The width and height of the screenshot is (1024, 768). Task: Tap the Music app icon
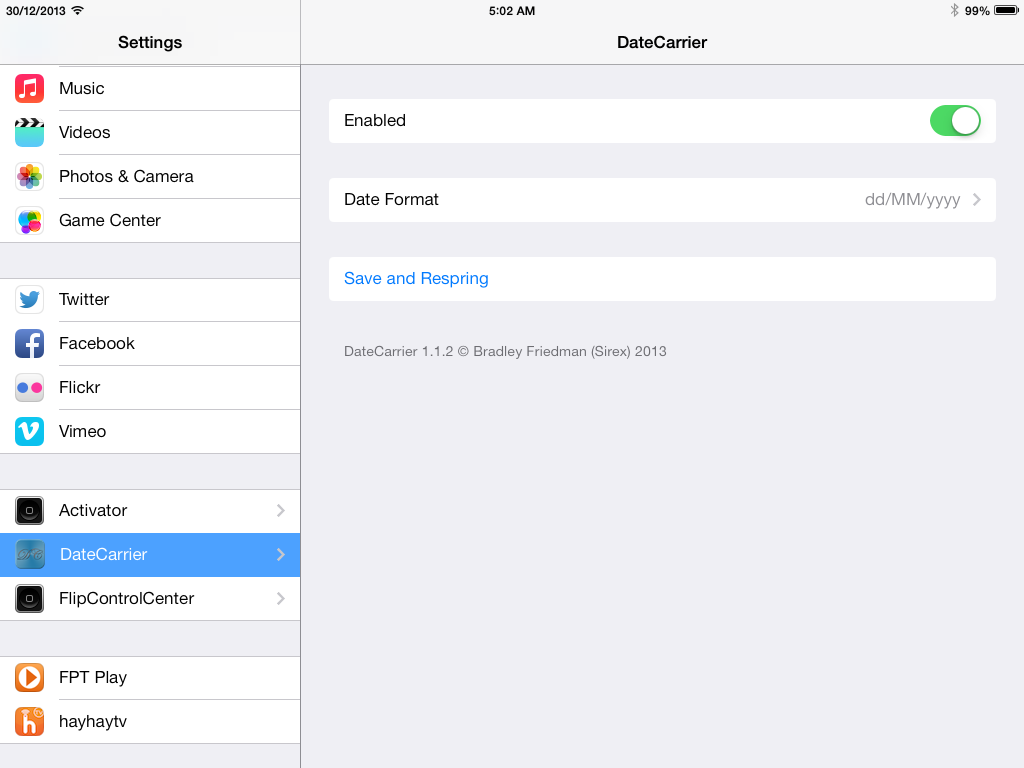pyautogui.click(x=29, y=88)
